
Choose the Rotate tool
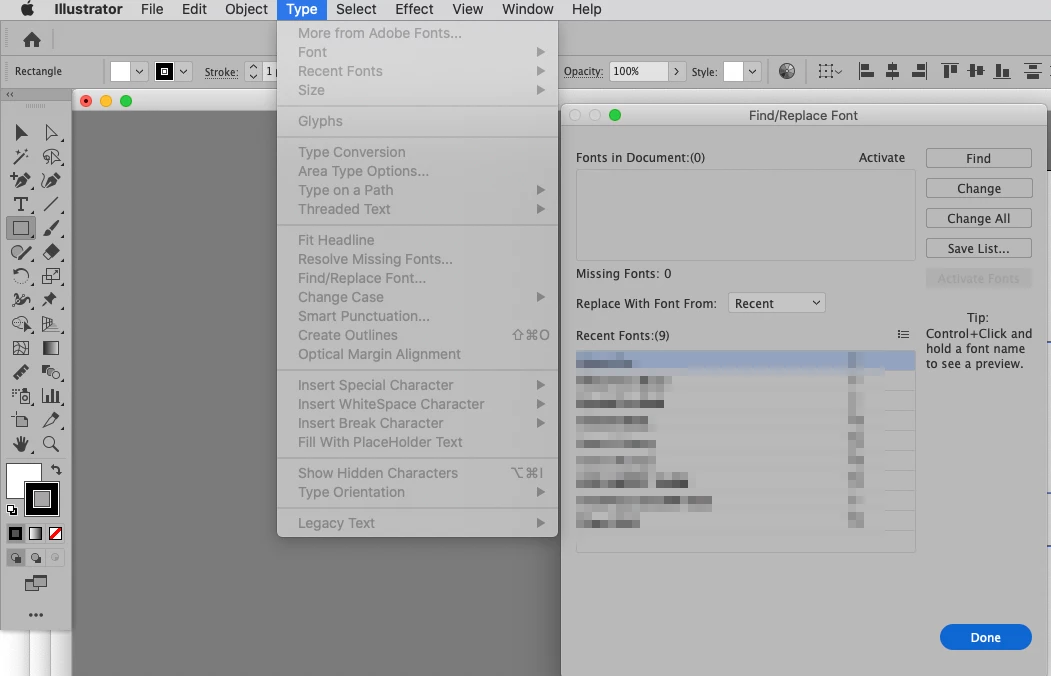click(x=21, y=276)
